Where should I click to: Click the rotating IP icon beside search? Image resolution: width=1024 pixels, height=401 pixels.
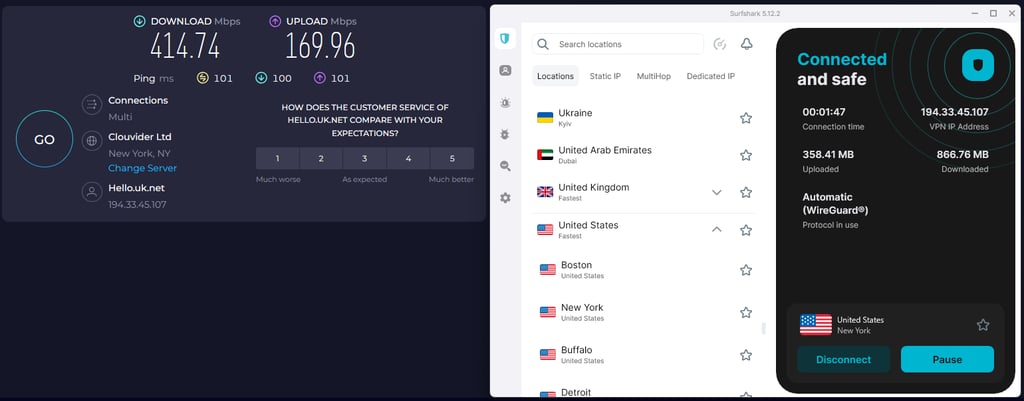tap(720, 44)
